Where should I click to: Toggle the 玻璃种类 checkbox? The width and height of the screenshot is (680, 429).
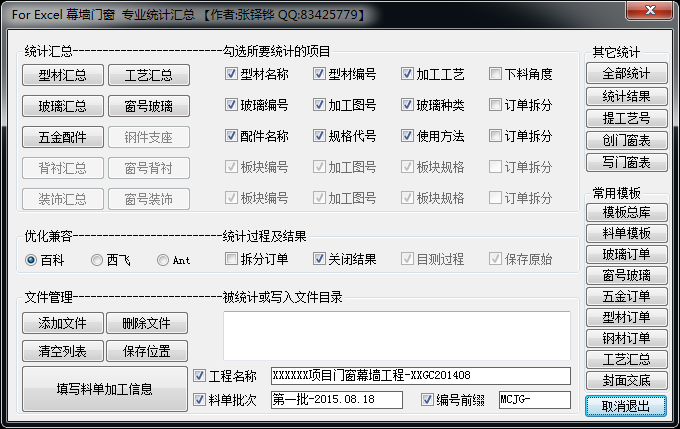tap(408, 105)
